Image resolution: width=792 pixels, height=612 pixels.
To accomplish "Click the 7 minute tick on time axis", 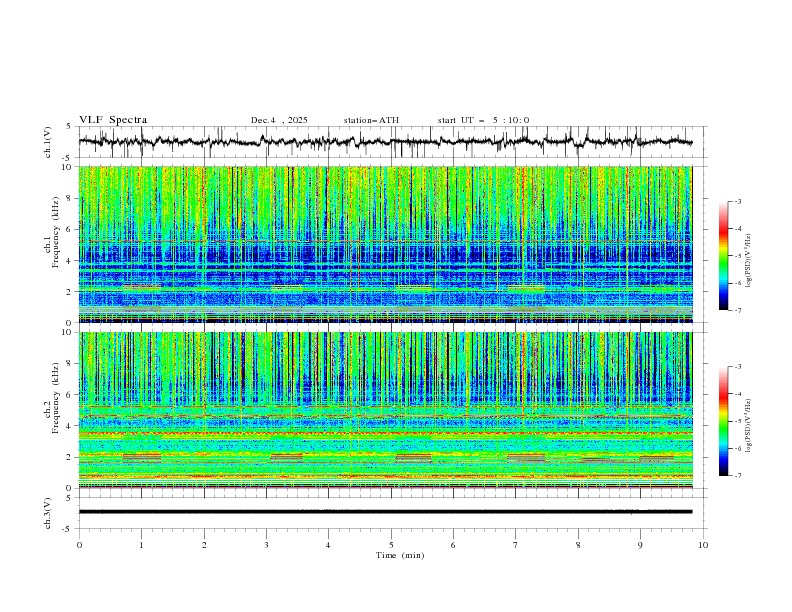I will [516, 544].
